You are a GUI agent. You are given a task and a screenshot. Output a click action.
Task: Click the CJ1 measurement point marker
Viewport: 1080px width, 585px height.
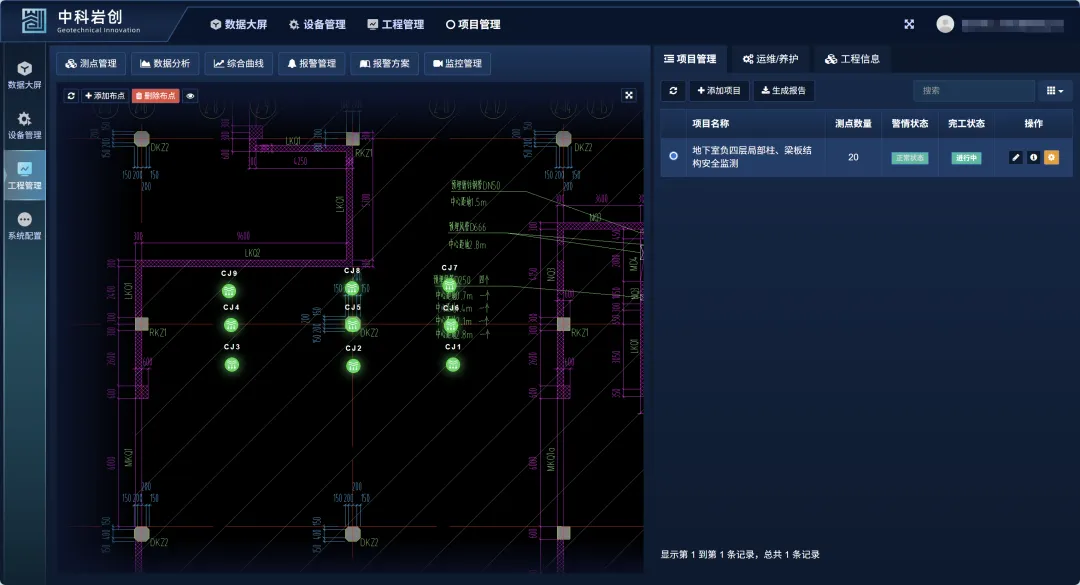453,365
